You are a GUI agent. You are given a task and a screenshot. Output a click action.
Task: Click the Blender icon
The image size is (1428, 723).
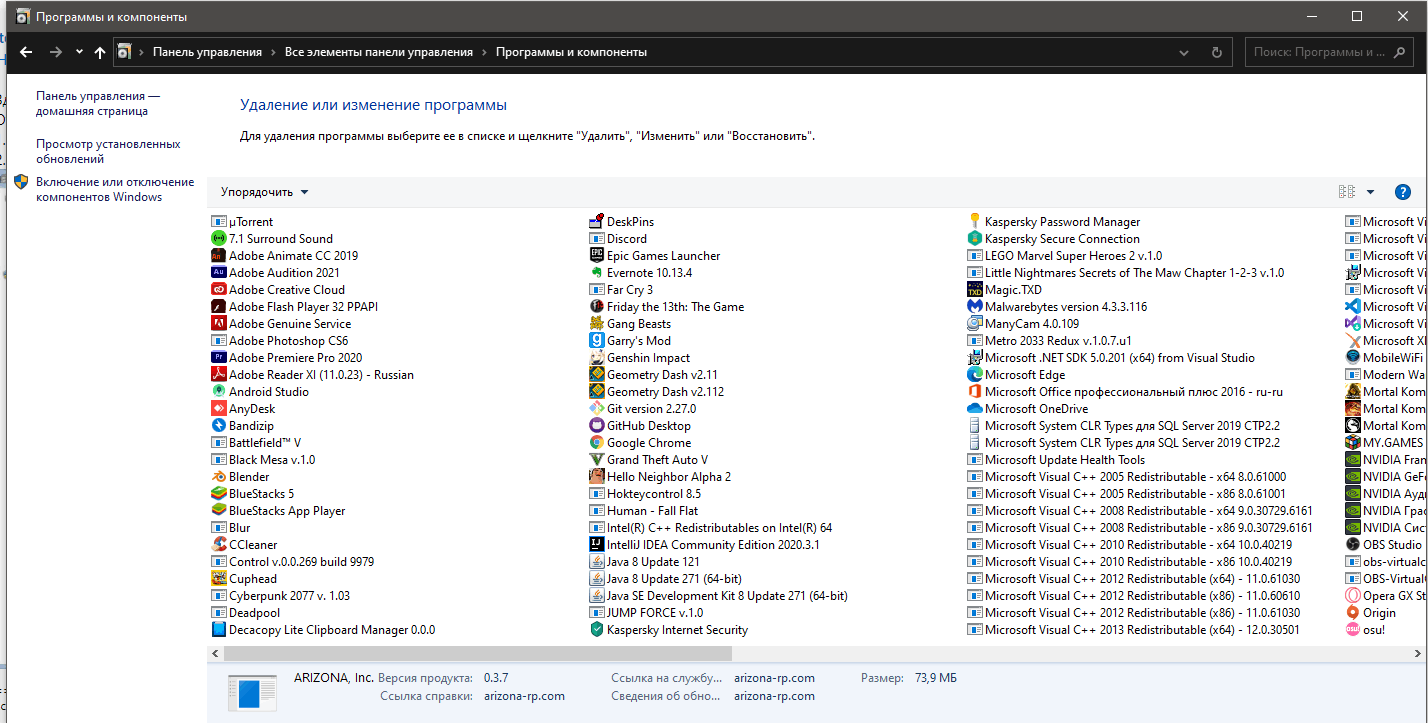pos(219,477)
